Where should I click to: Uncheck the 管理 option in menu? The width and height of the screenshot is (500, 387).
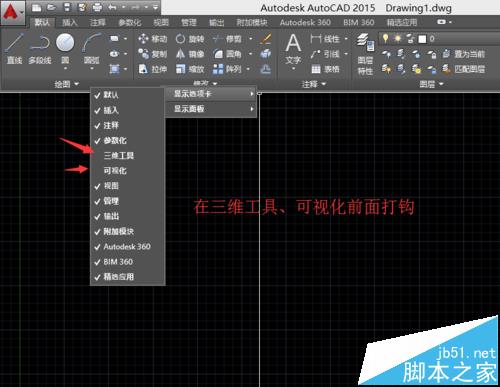pyautogui.click(x=128, y=201)
